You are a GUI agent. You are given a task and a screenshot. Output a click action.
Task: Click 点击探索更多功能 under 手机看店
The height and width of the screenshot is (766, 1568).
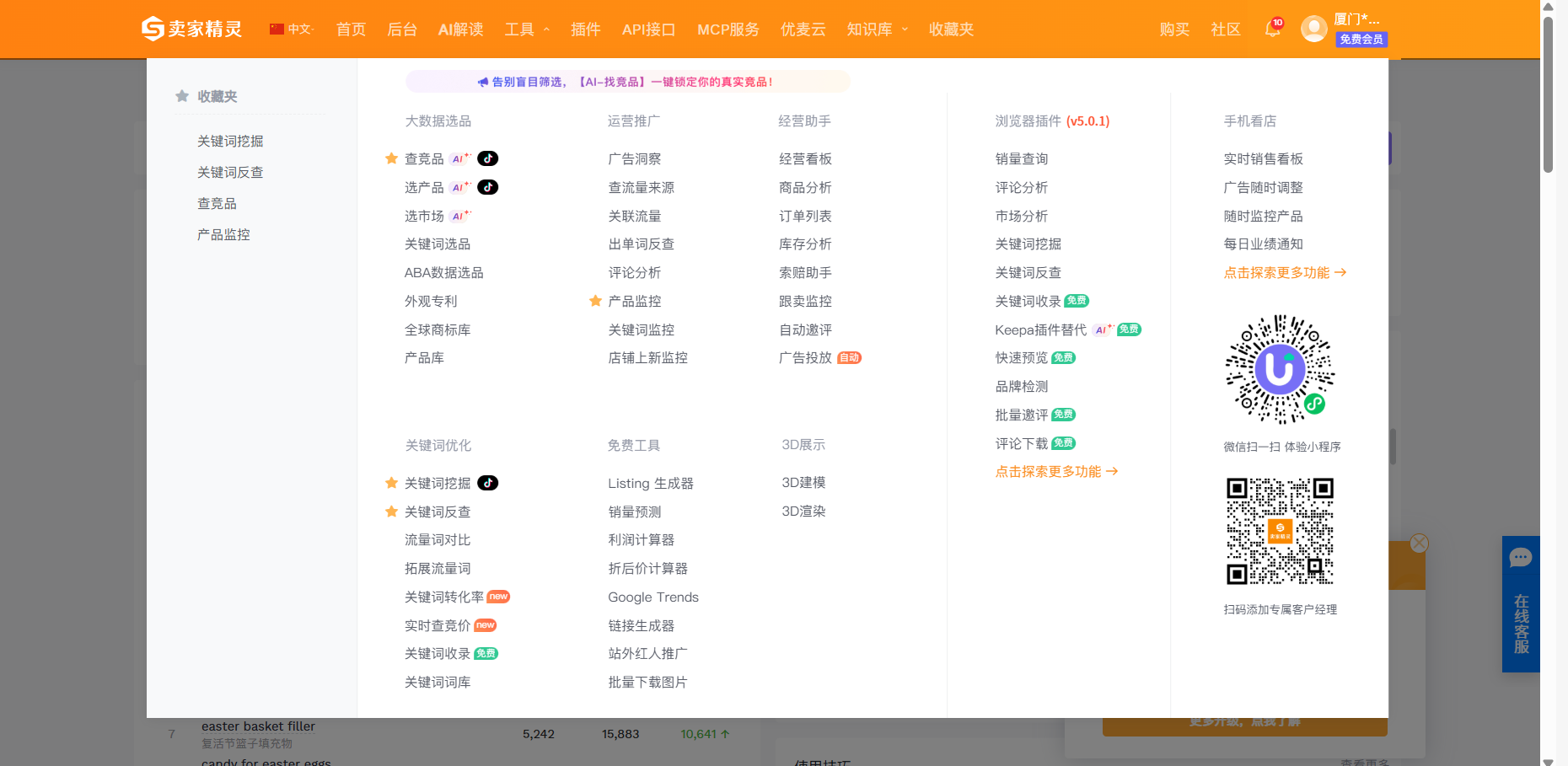1284,272
